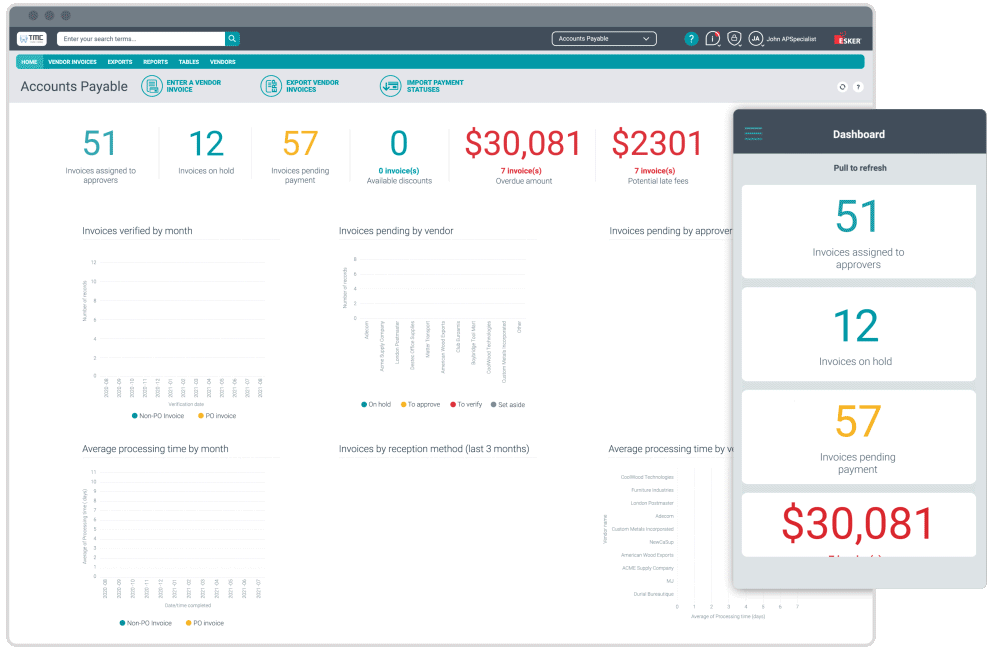Click the 0 invoice(s) available discounts link
Screen dimensions: 1000x661
coord(399,171)
